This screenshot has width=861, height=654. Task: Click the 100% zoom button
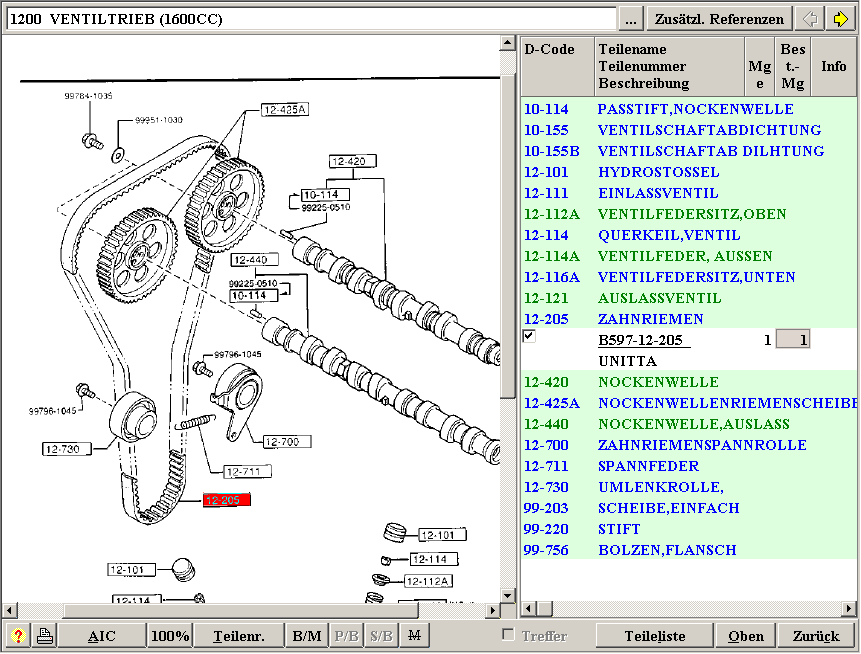tap(171, 636)
